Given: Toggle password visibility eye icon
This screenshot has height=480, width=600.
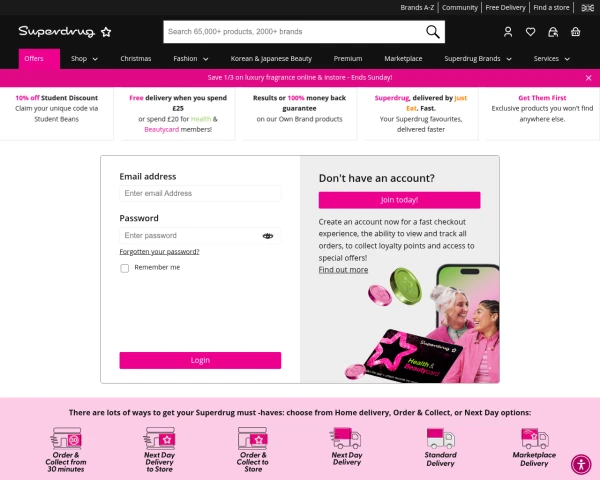Looking at the screenshot, I should [x=267, y=236].
